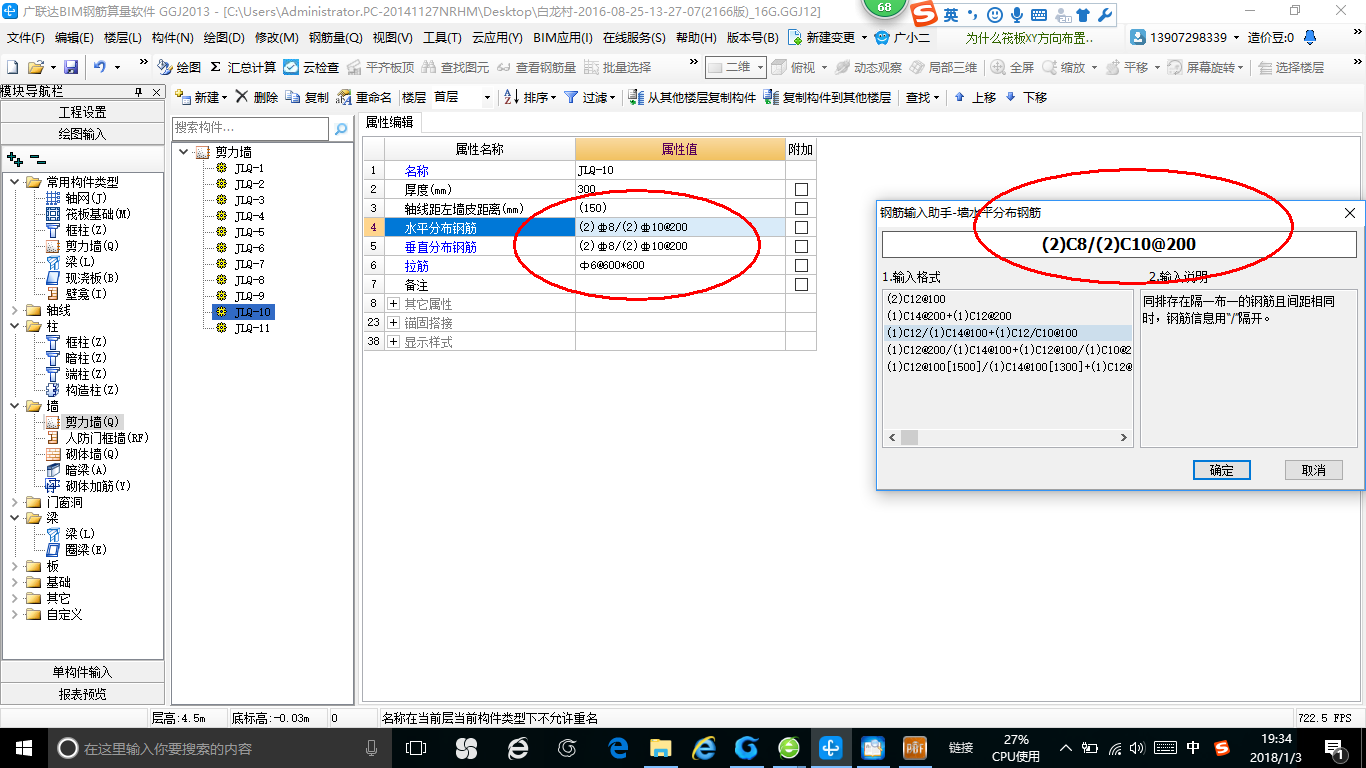
Task: Click the 绘图输入 panel button
Action: [x=83, y=134]
